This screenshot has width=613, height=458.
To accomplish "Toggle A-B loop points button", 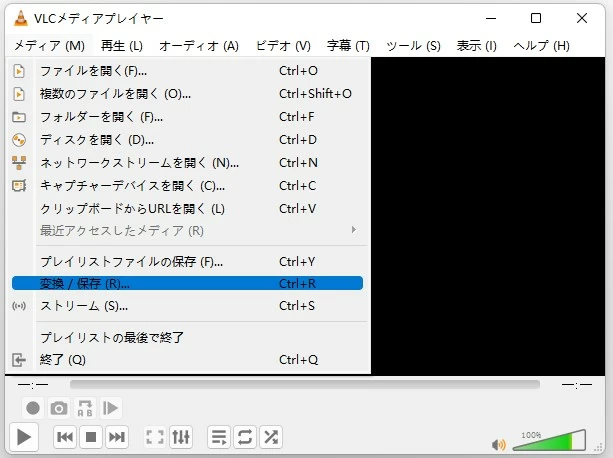I will point(85,408).
